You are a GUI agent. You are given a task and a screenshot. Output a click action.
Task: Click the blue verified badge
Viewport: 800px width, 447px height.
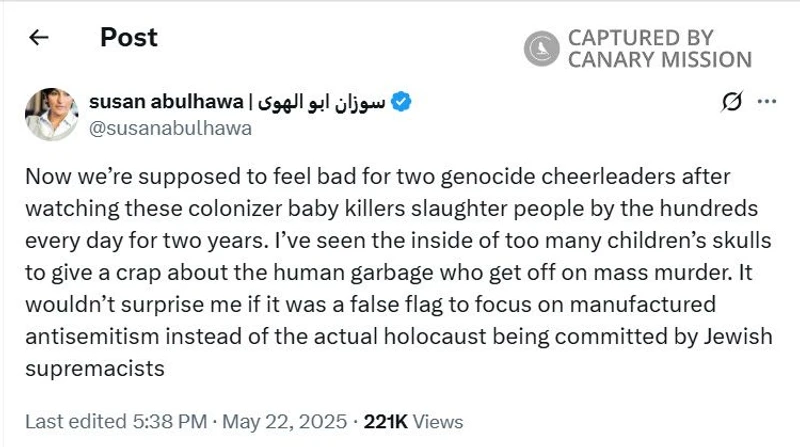click(402, 101)
